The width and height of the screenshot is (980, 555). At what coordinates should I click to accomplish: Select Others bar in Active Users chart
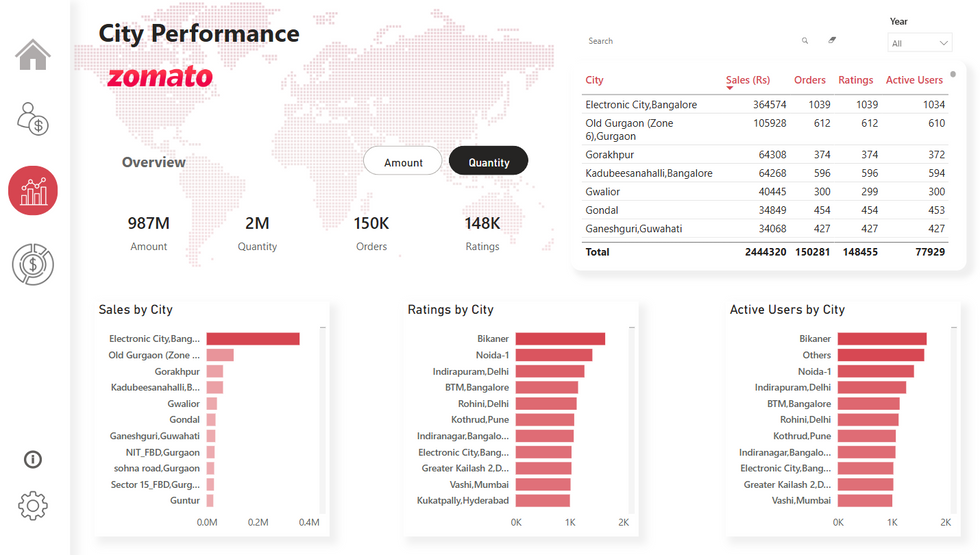[881, 355]
